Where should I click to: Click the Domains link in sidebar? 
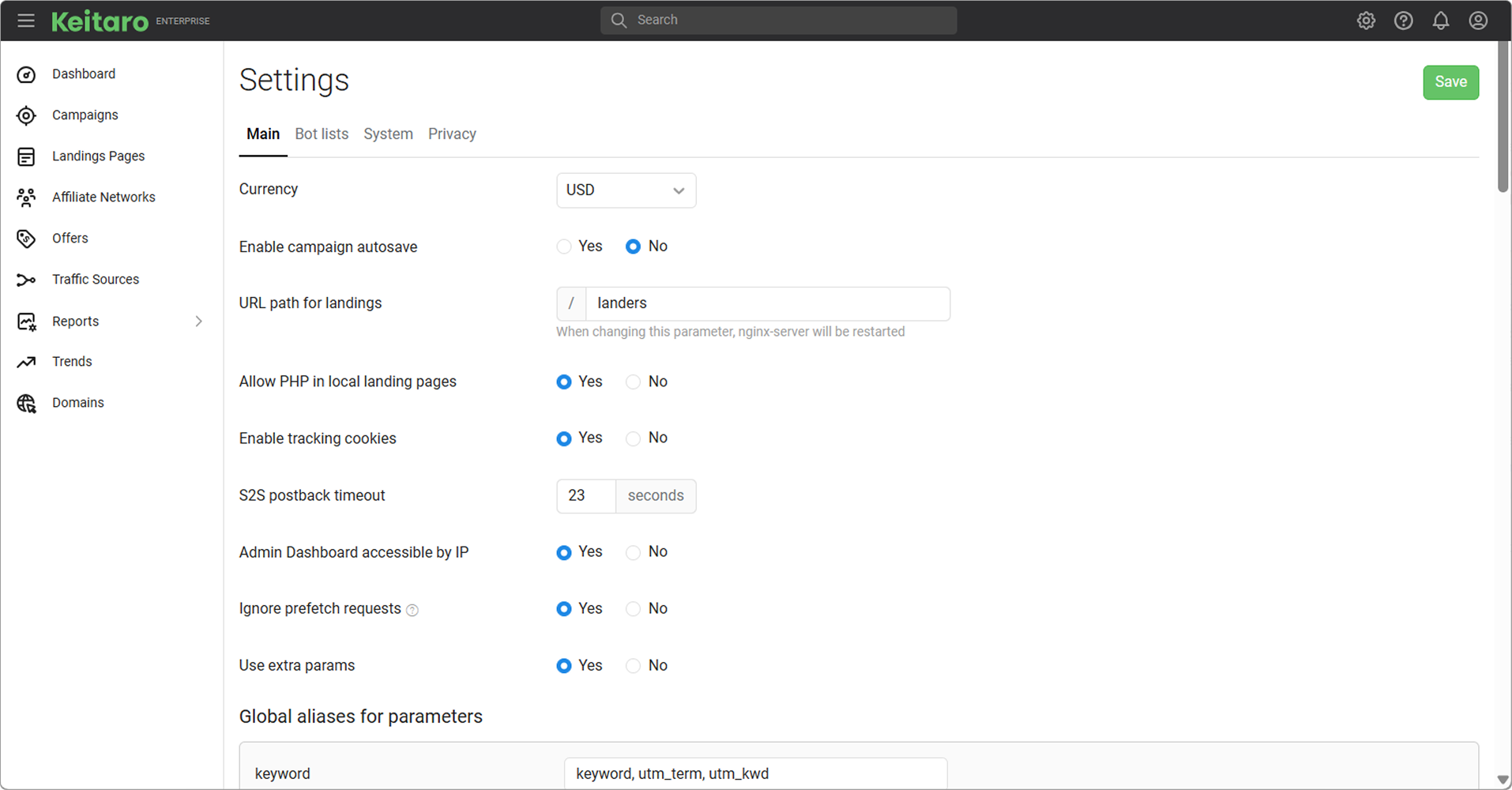pyautogui.click(x=77, y=403)
